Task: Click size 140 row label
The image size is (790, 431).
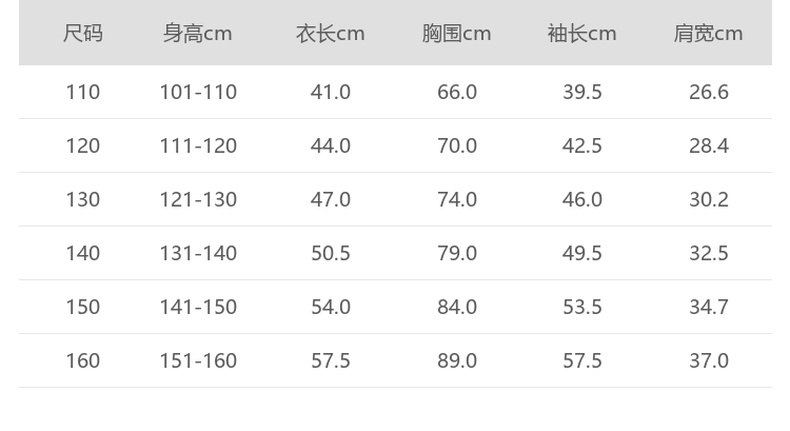Action: (x=83, y=253)
